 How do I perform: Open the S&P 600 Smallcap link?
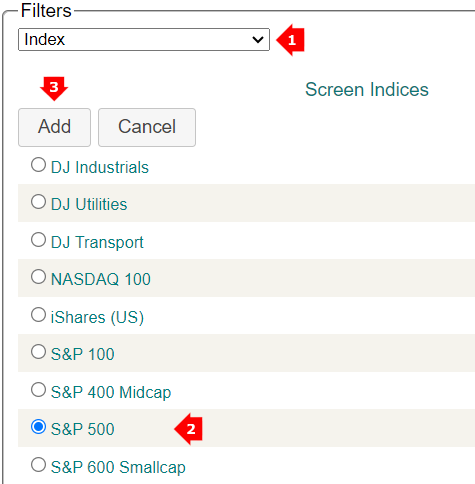point(118,467)
